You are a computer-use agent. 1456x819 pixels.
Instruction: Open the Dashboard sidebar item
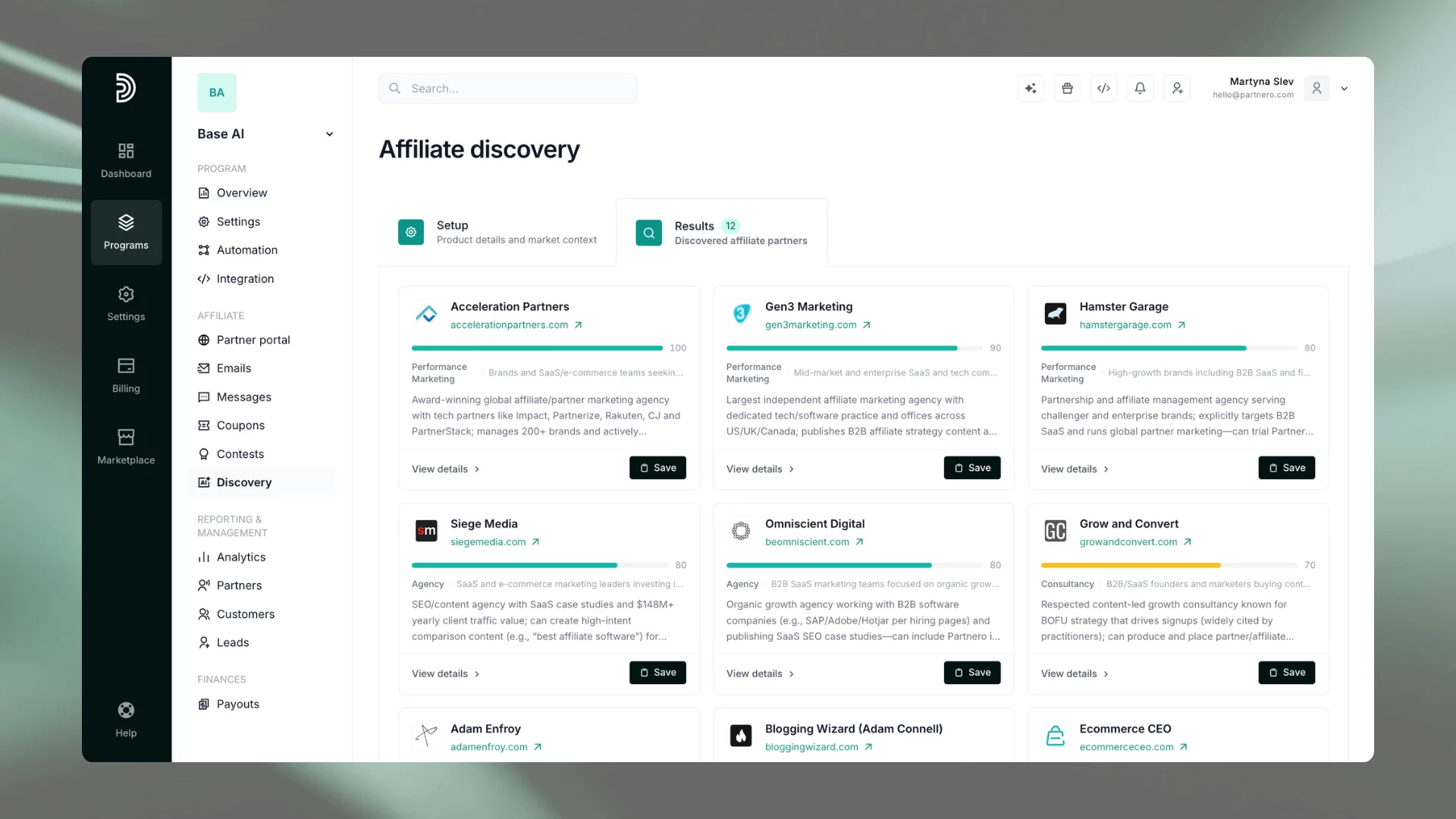click(x=126, y=161)
